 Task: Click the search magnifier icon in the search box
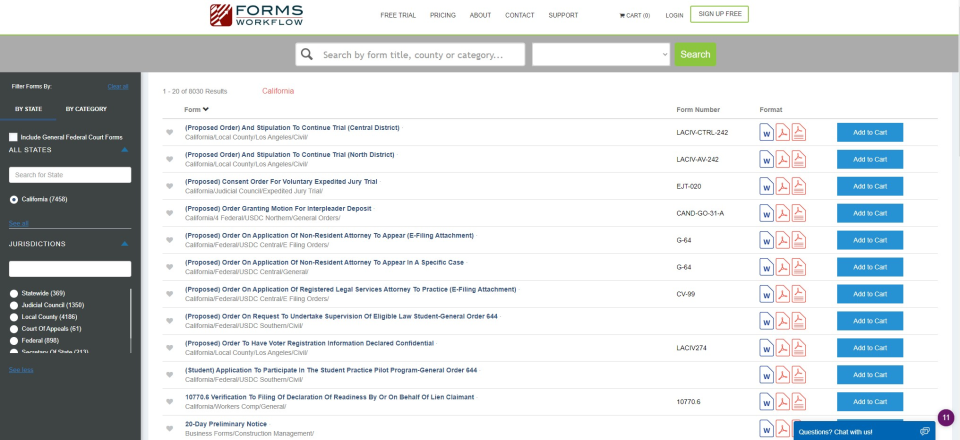tap(307, 54)
